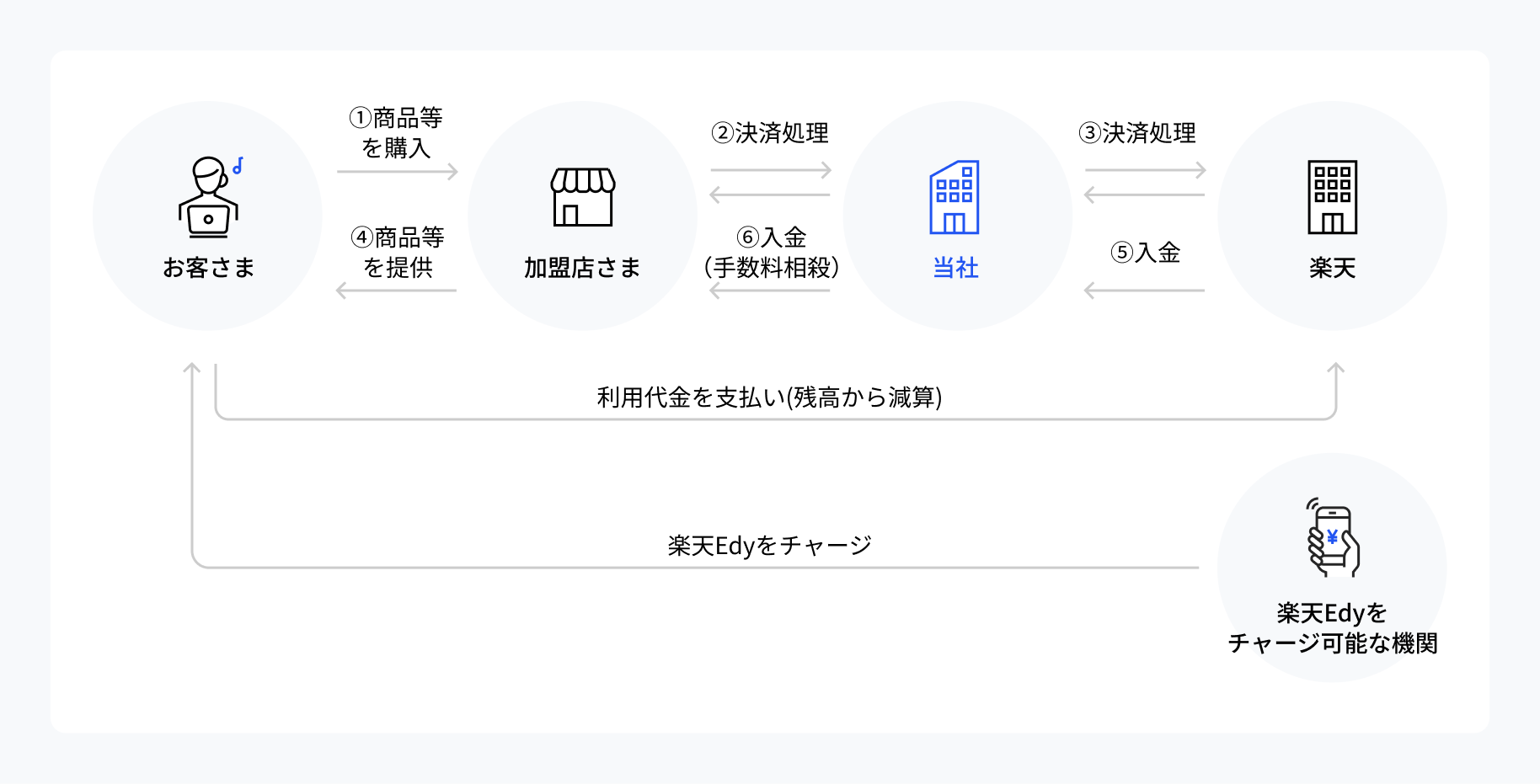Screen dimensions: 1540x784
Task: Click the ③決済処理 step text
Action: click(x=1137, y=133)
